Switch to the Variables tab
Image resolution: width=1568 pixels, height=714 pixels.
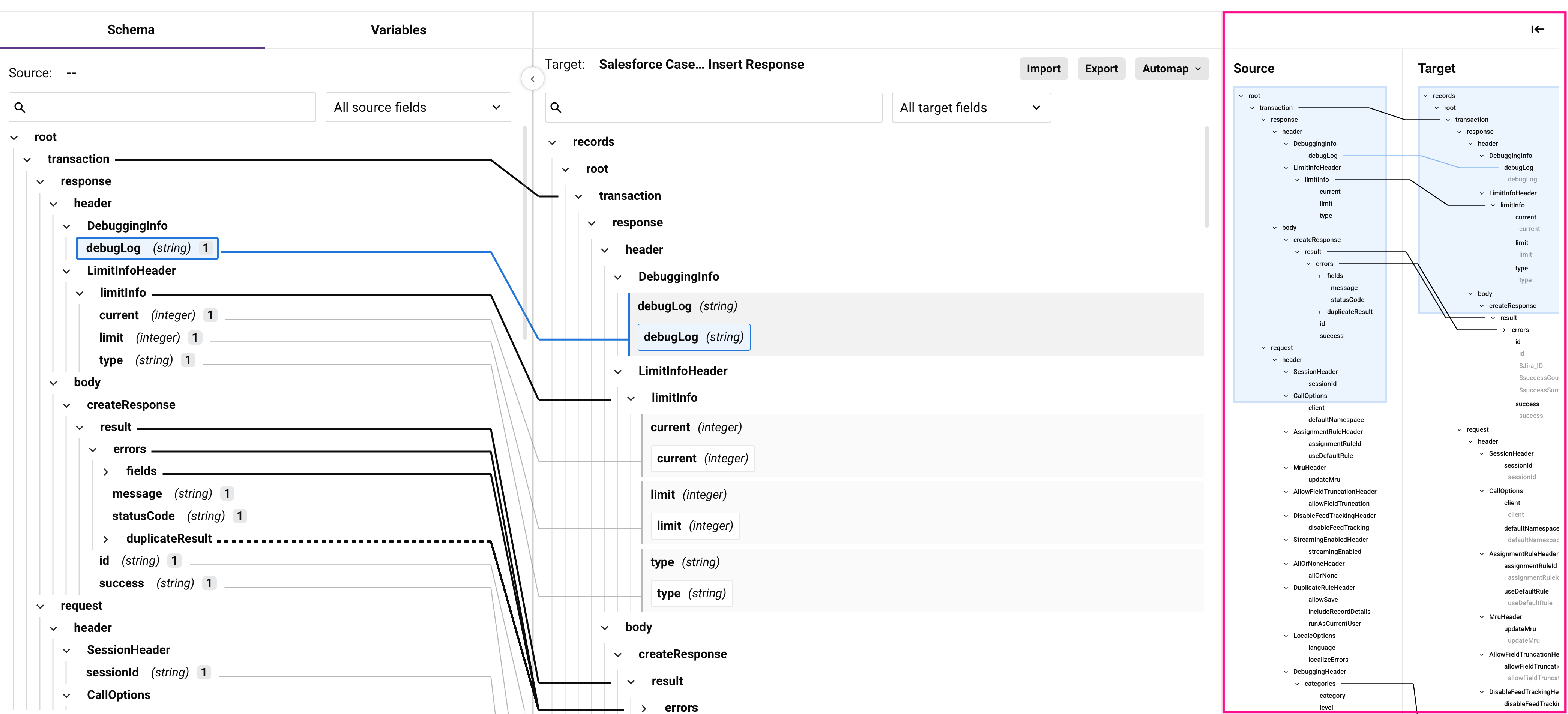coord(398,30)
